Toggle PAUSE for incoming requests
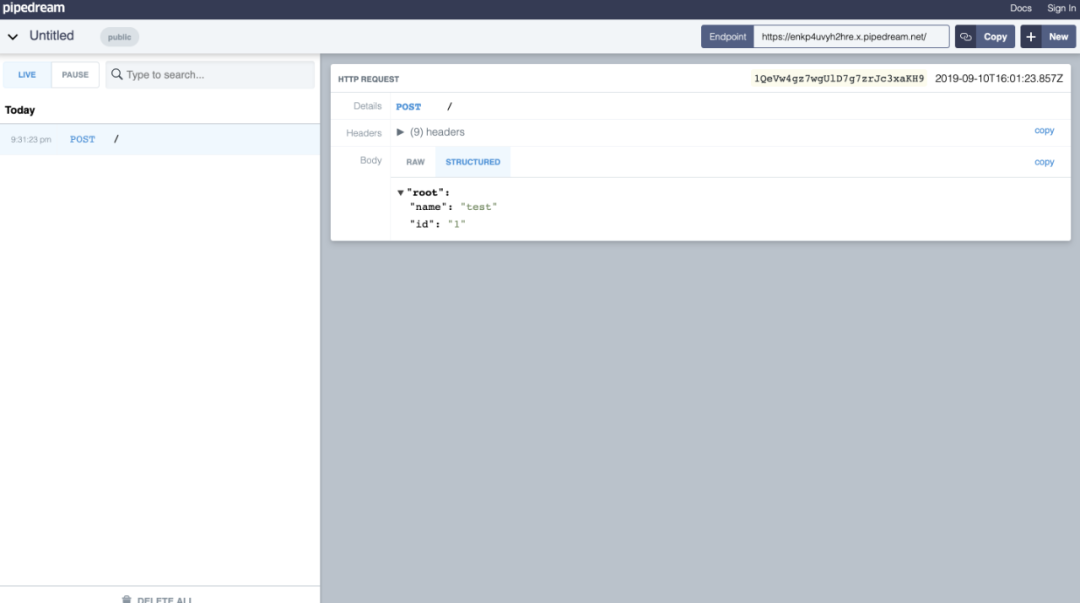Viewport: 1080px width, 603px height. [75, 74]
